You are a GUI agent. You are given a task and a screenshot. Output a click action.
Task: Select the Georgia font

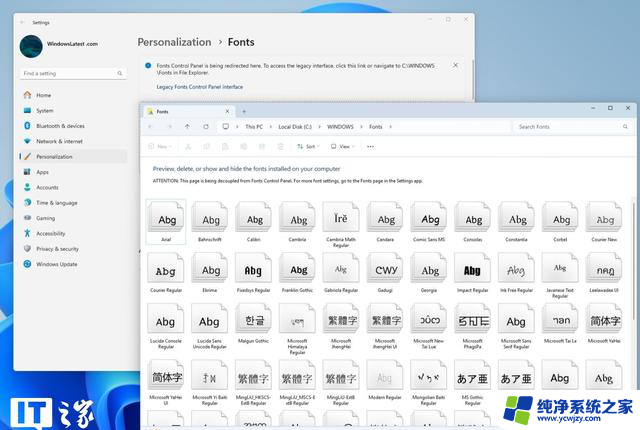[x=429, y=273]
